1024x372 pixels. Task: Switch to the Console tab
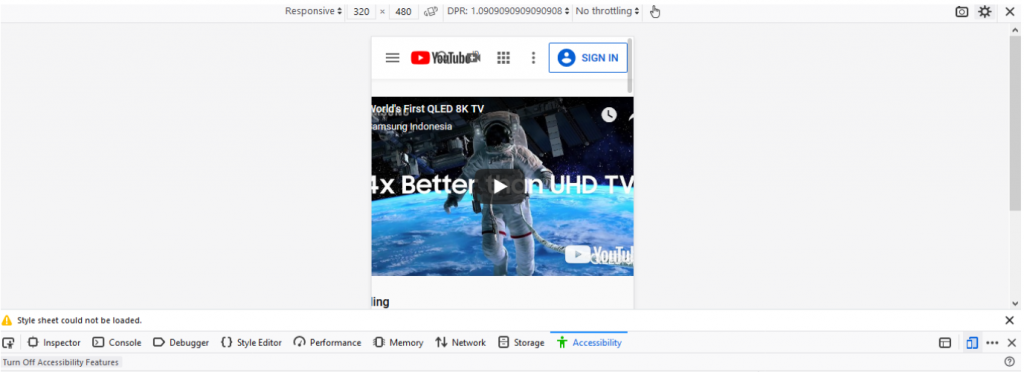117,343
